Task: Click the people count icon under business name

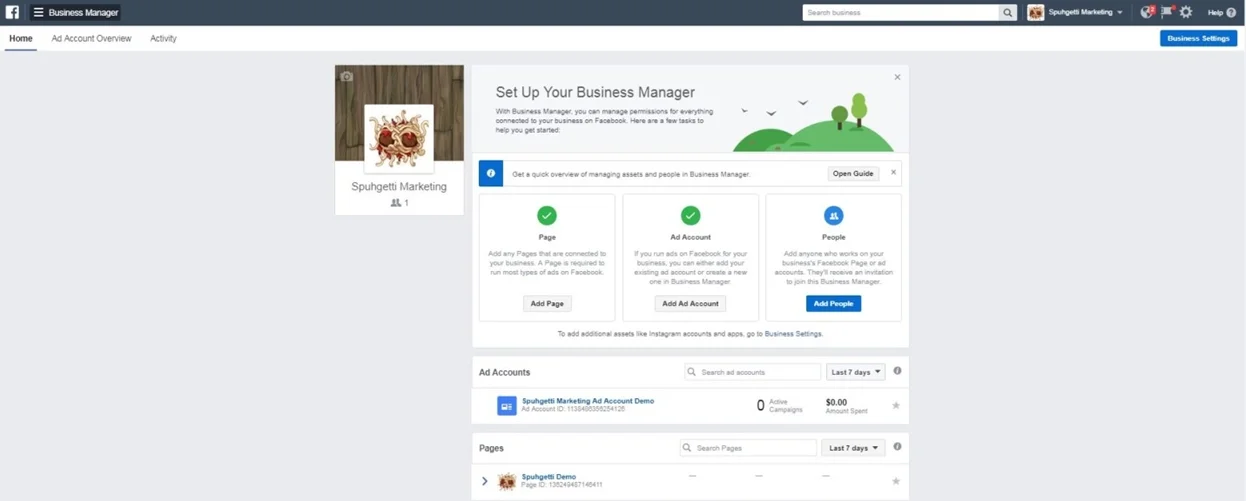Action: [395, 203]
